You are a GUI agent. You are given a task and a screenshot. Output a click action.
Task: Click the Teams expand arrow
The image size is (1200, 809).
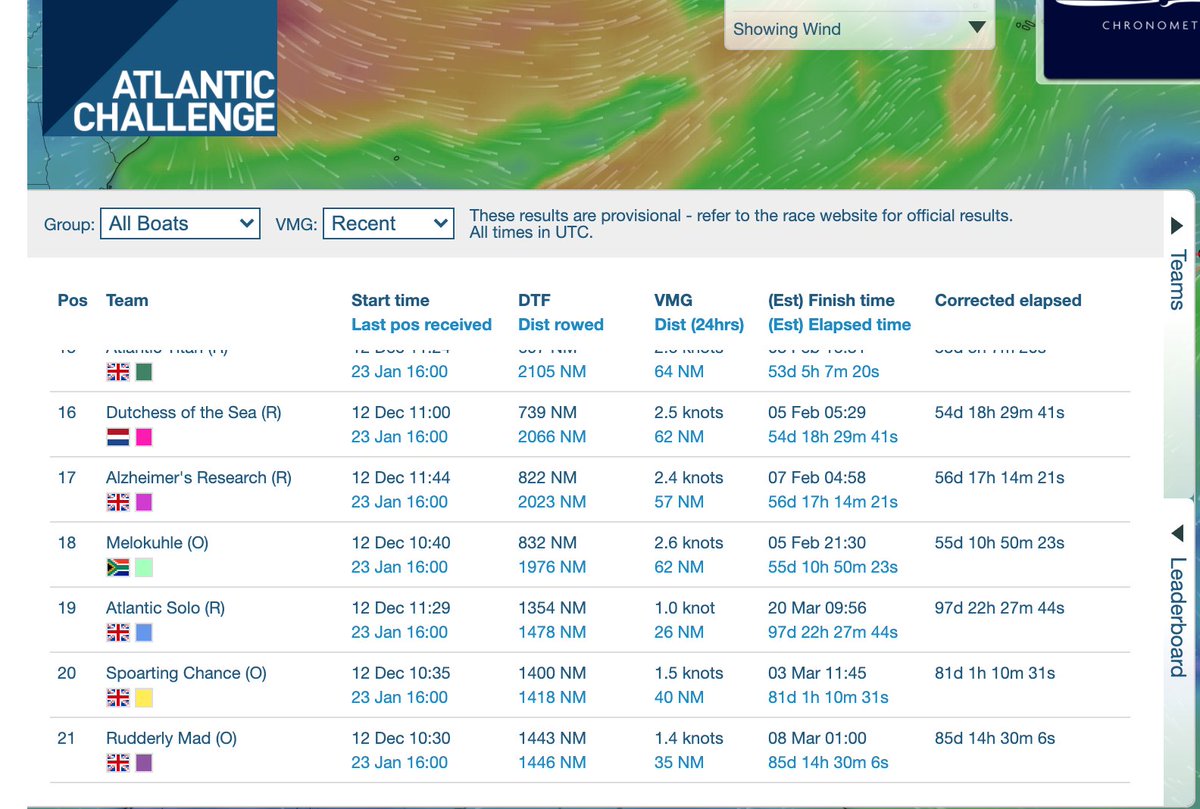click(1178, 226)
